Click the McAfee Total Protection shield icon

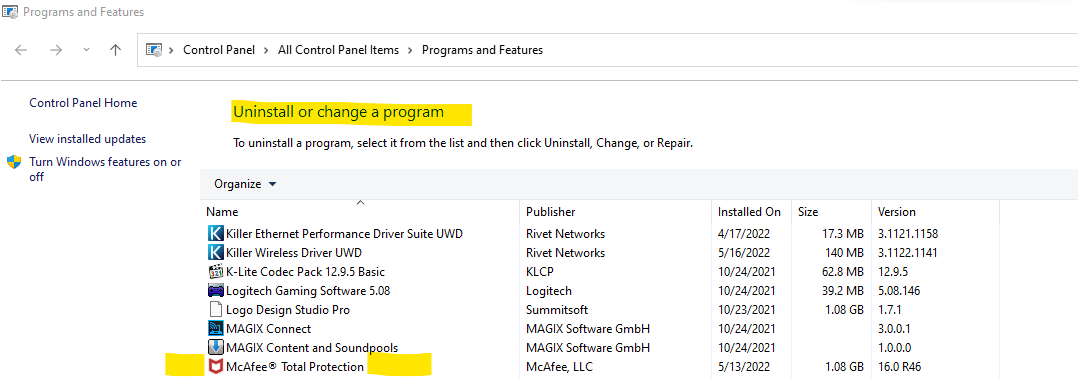click(x=215, y=367)
